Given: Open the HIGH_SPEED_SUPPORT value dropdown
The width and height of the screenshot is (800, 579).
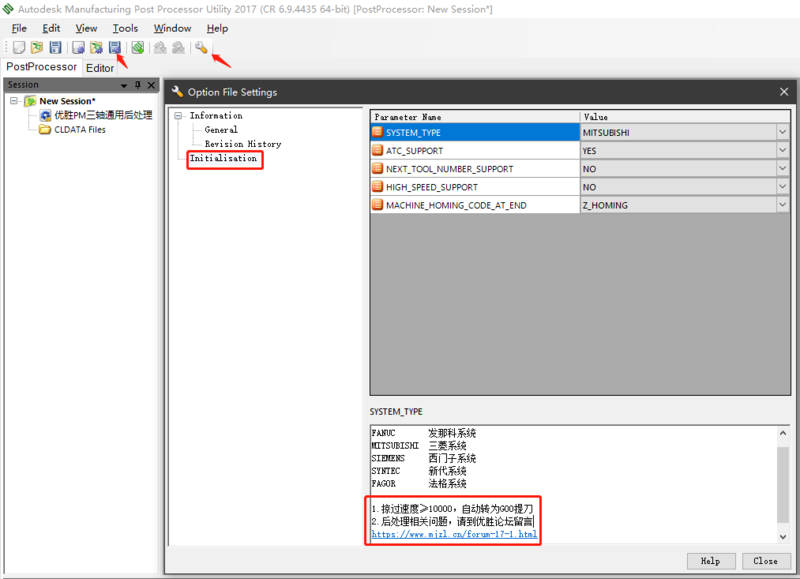Looking at the screenshot, I should tap(783, 187).
